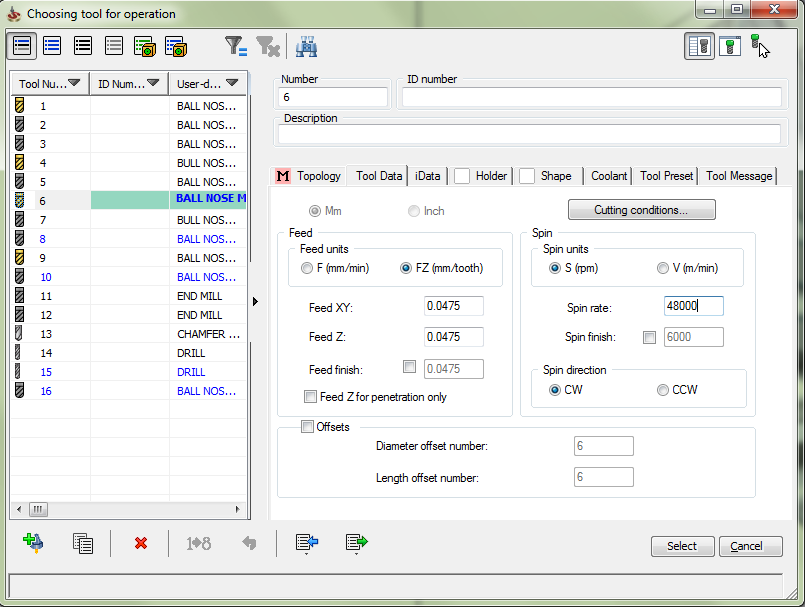Open the import tools dropdown with blue arrow

coord(306,543)
